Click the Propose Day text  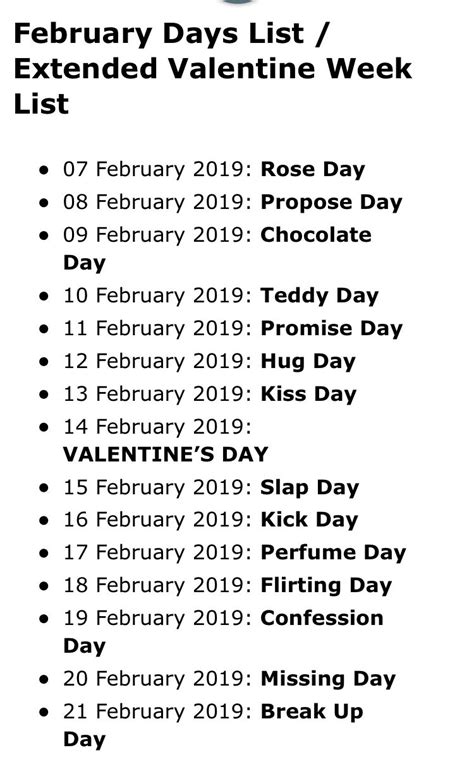pos(331,202)
